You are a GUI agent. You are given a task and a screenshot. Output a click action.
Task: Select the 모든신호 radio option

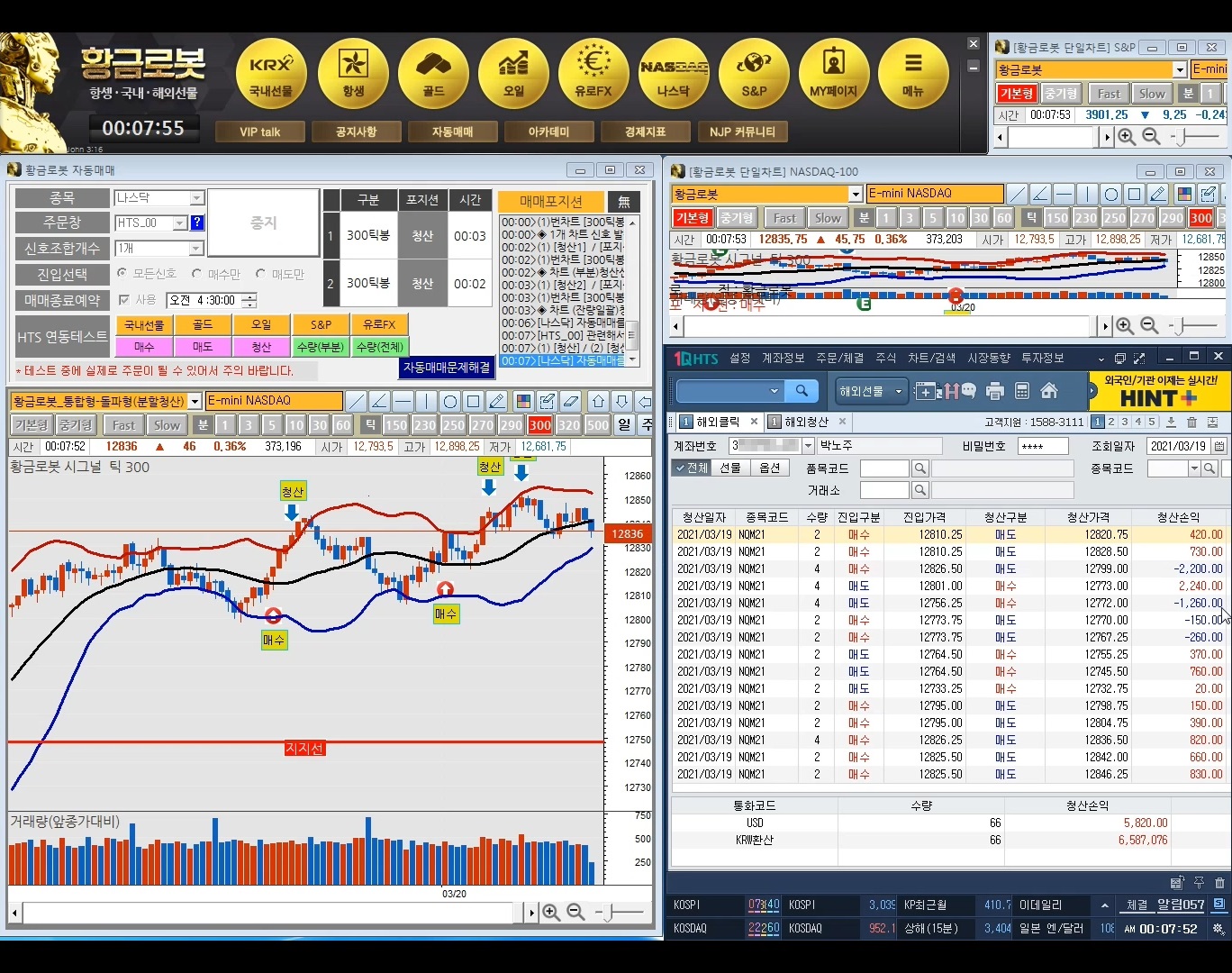click(x=122, y=273)
